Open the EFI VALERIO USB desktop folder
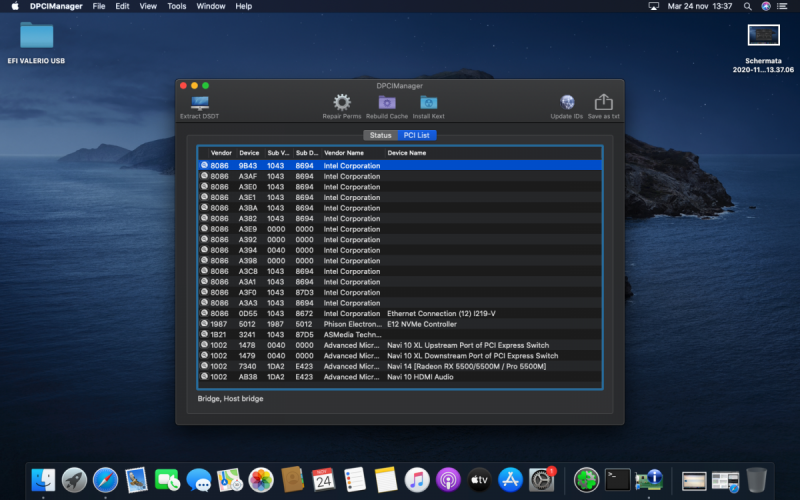800x500 pixels. [37, 36]
